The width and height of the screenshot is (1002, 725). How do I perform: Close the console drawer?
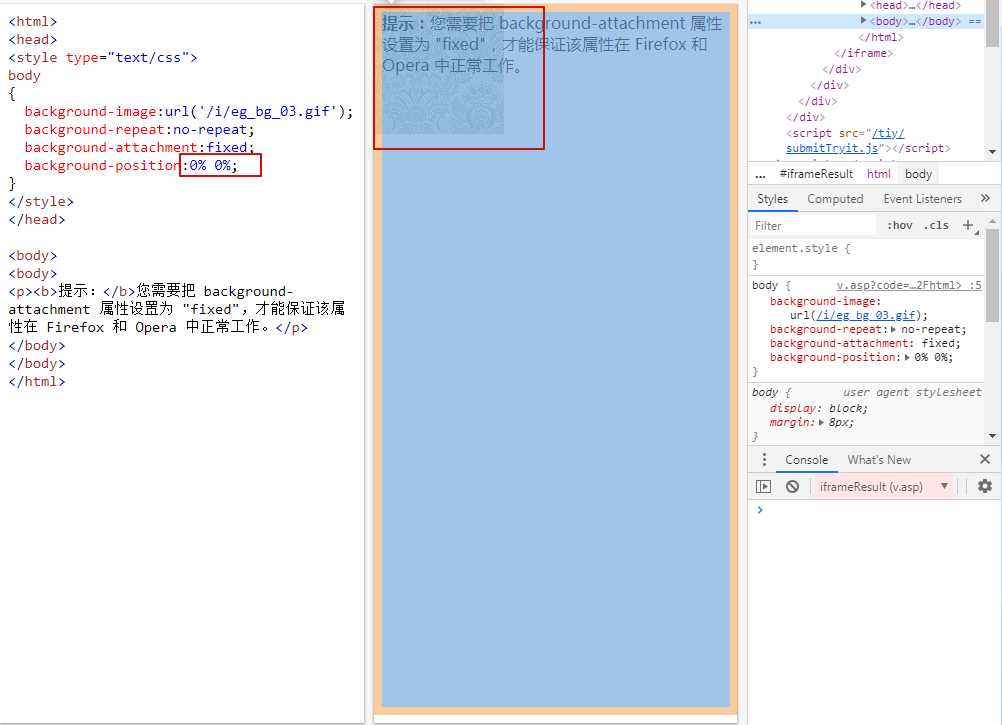pos(985,459)
